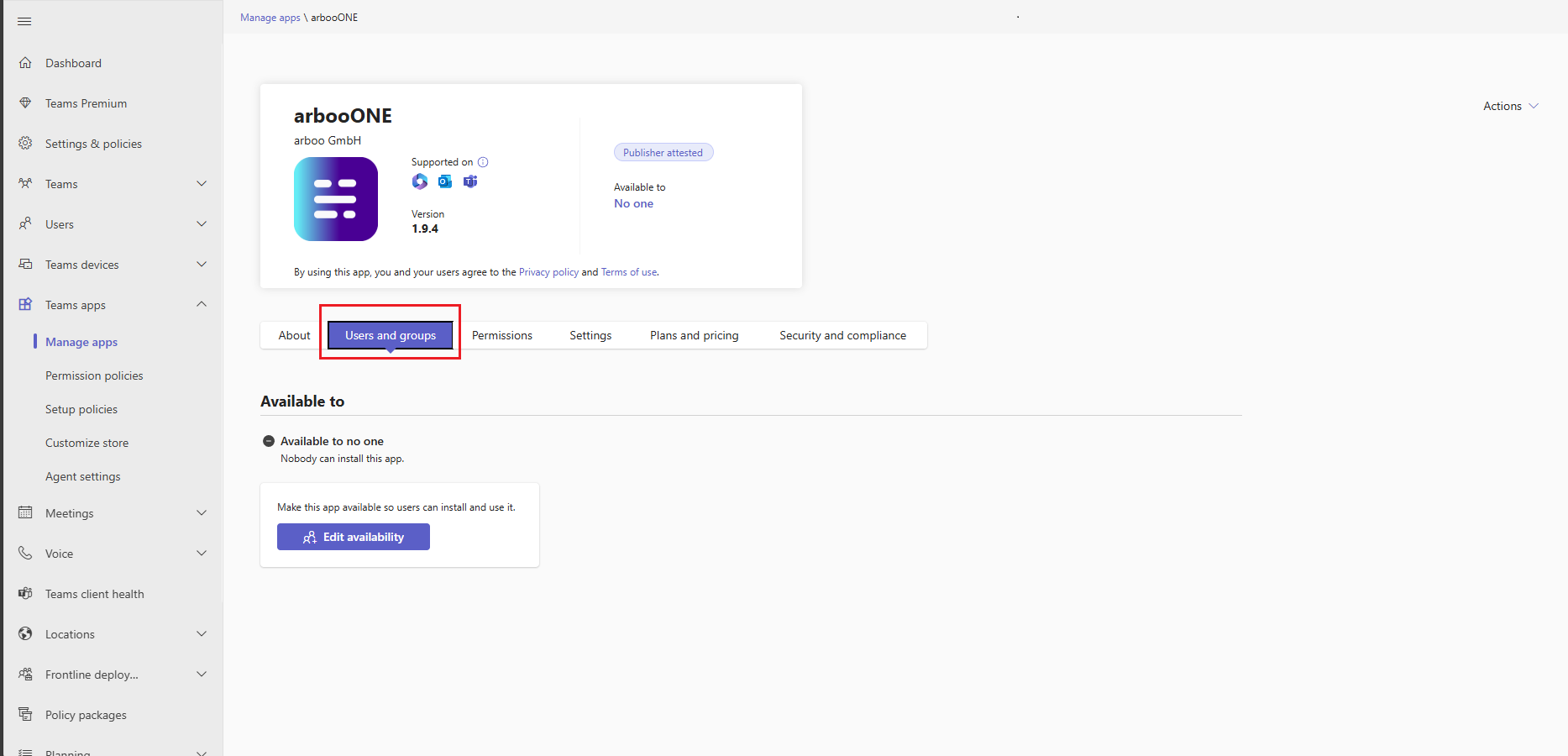Click the Outlook supported platform icon

(445, 181)
